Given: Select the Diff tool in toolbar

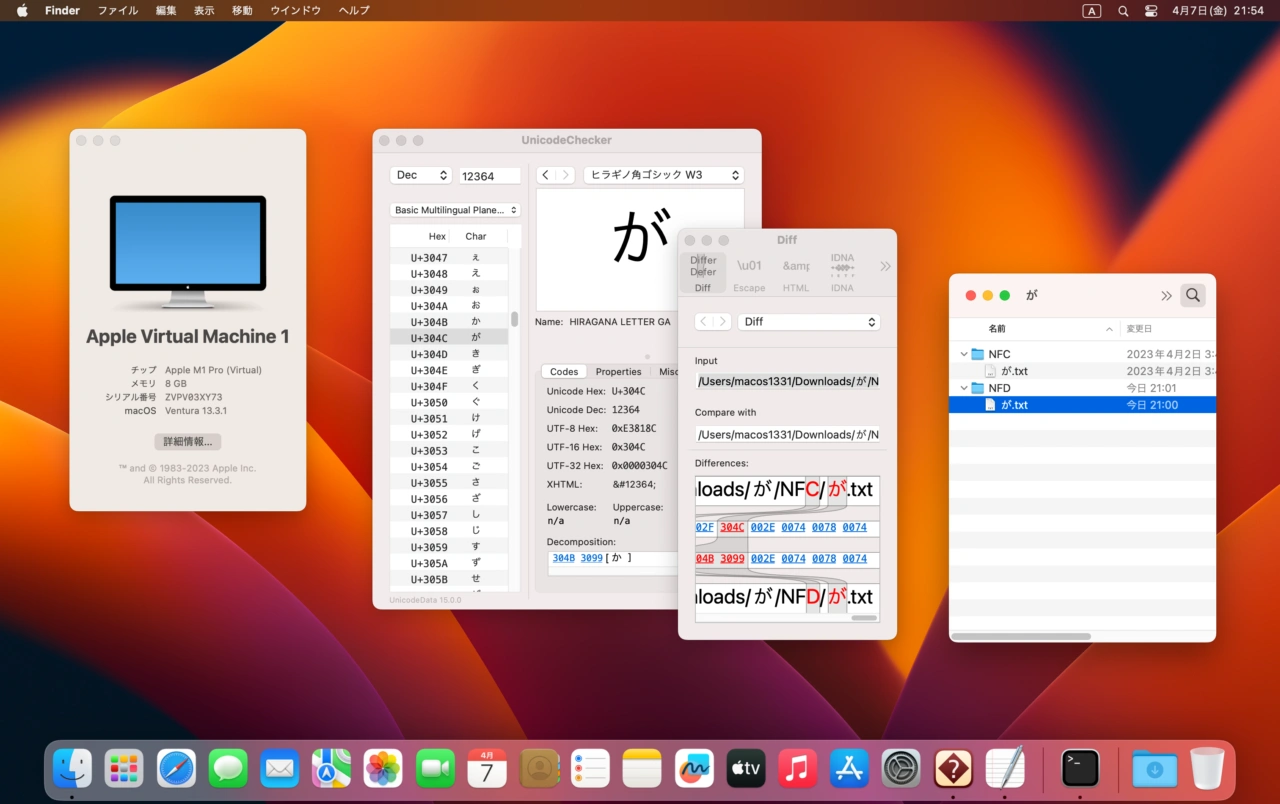Looking at the screenshot, I should (703, 272).
